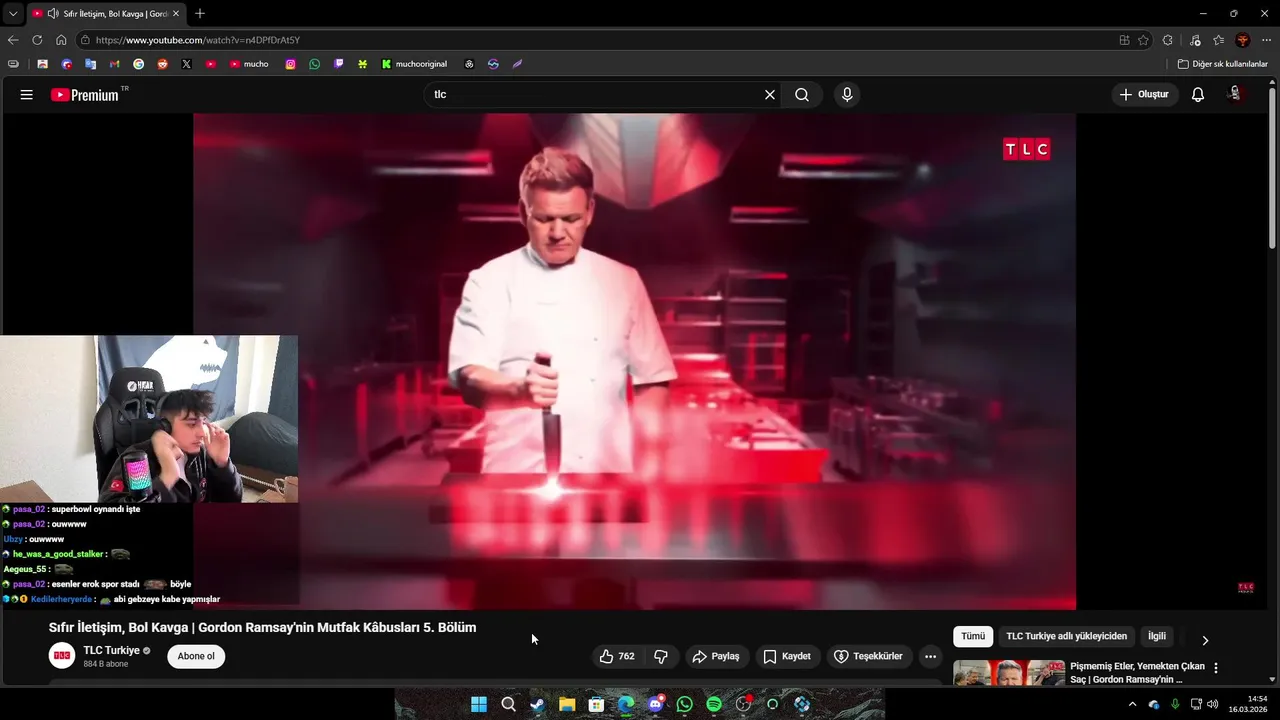Subscribe with Abone ol button
Viewport: 1280px width, 720px height.
[x=196, y=657]
